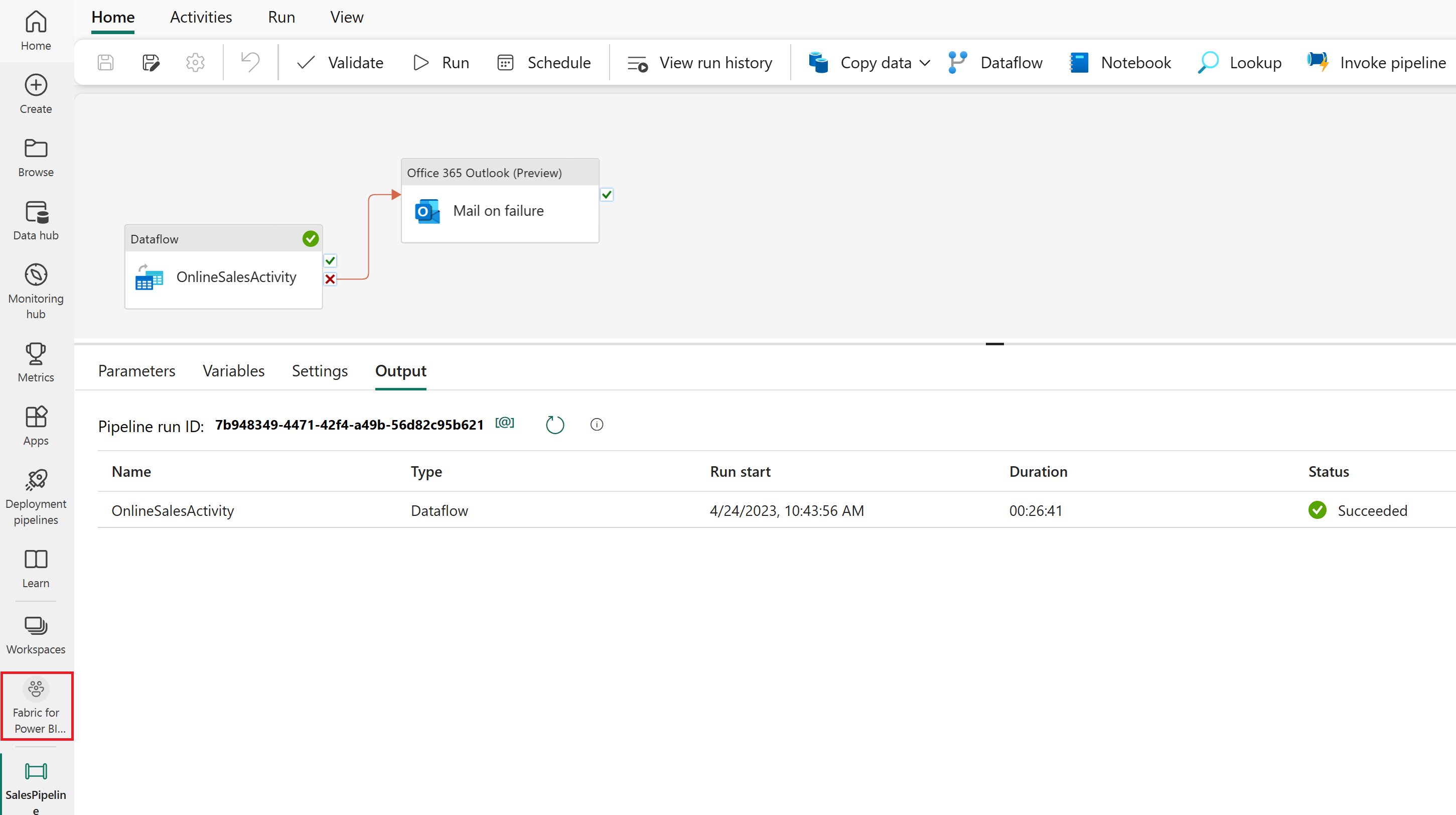Image resolution: width=1456 pixels, height=815 pixels.
Task: Click View run history button
Action: (700, 62)
